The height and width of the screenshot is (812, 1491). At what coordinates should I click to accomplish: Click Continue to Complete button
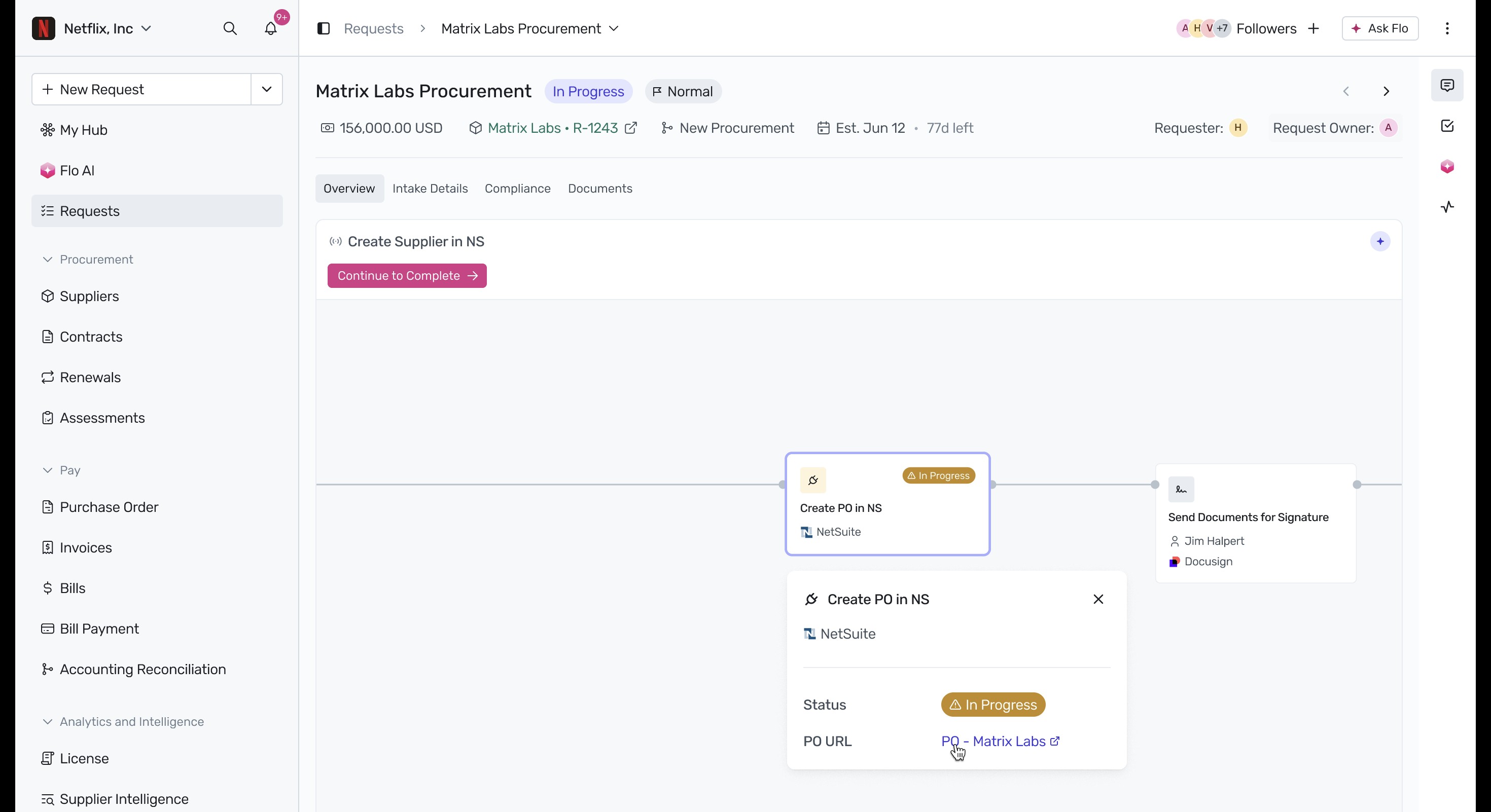(407, 276)
